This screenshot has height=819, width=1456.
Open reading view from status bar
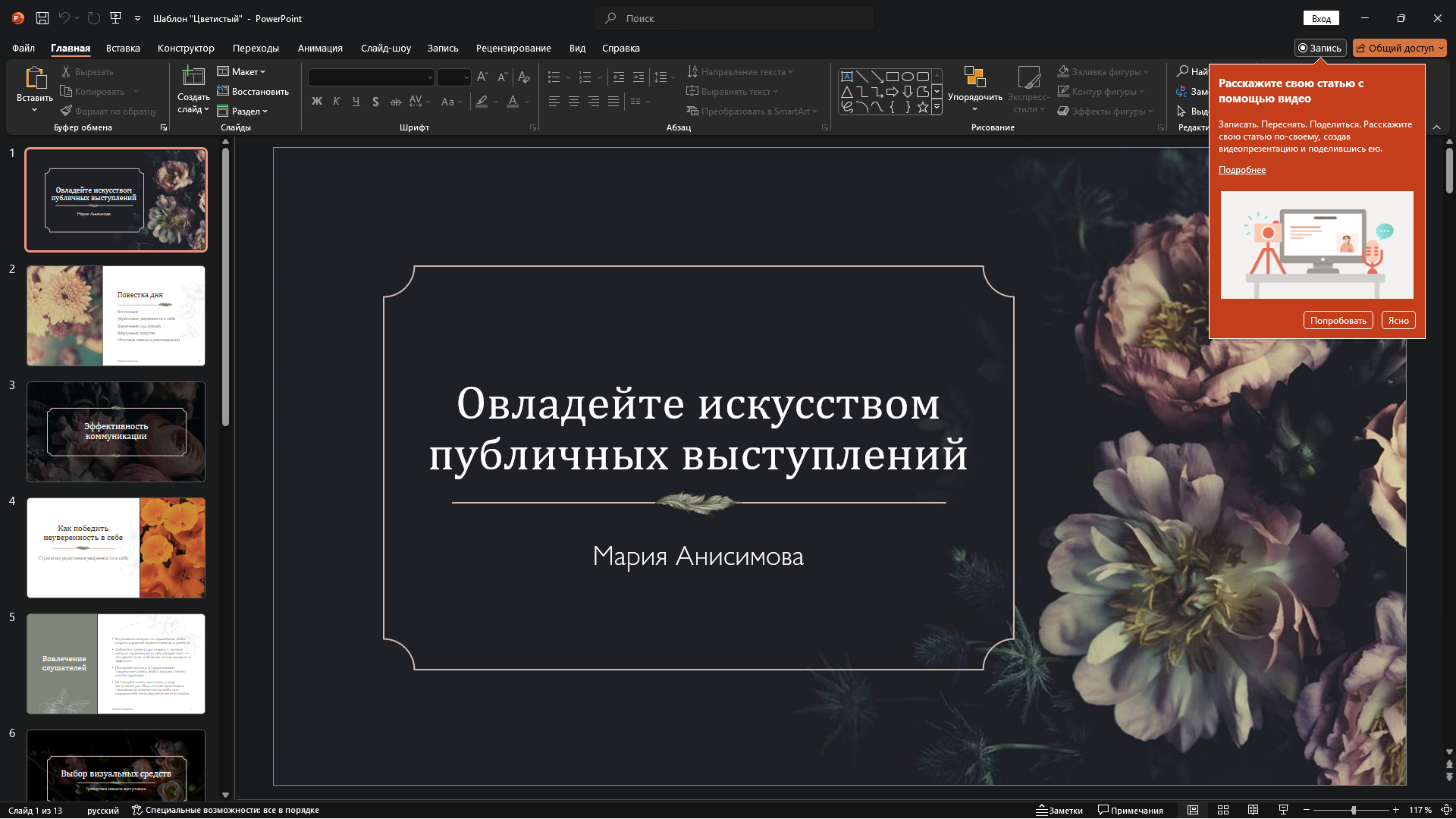1253,810
